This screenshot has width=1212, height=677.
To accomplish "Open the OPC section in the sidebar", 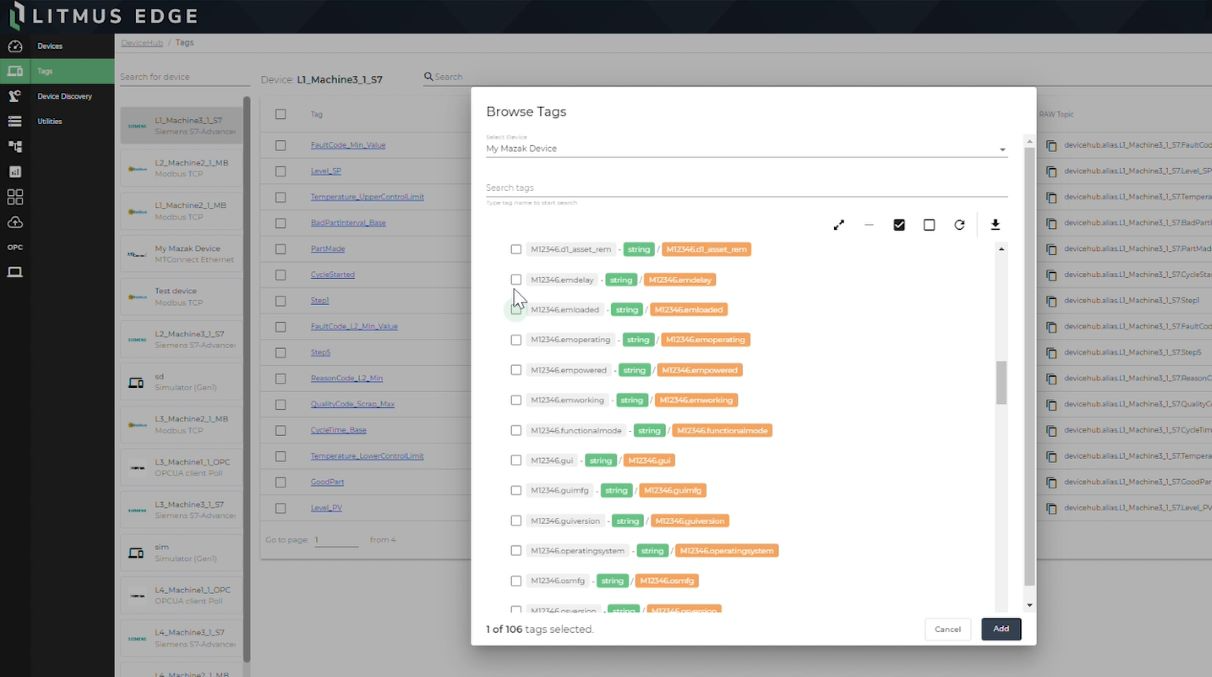I will (15, 247).
